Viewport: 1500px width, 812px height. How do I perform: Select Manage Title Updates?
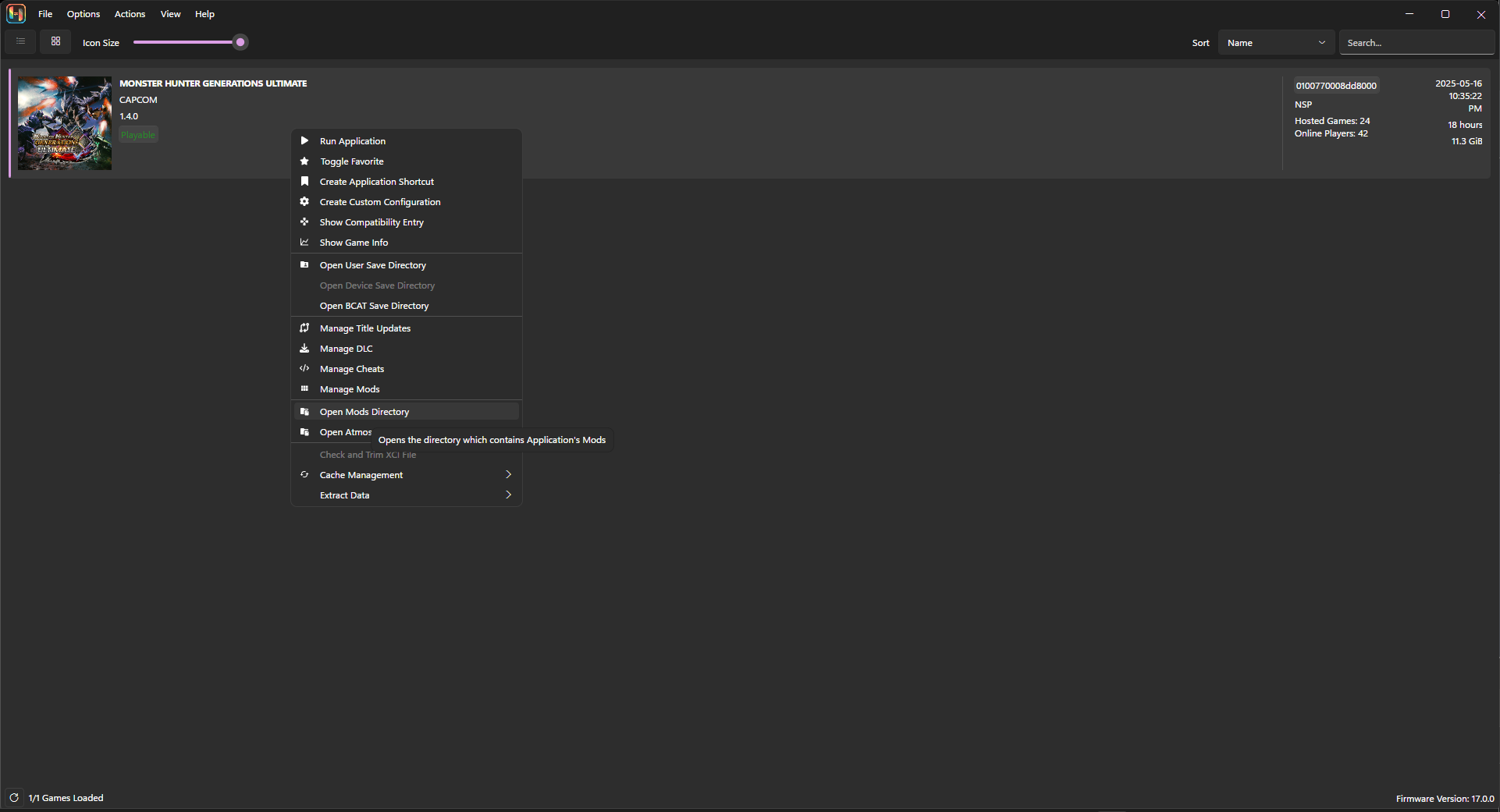(407, 328)
